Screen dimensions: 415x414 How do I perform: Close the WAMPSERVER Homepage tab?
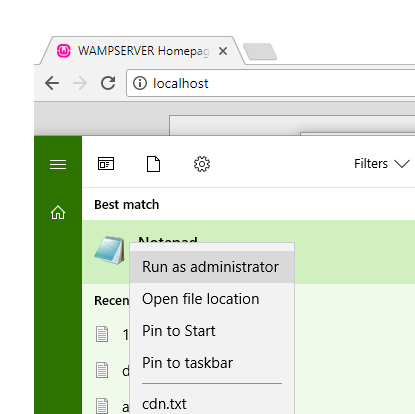click(223, 51)
